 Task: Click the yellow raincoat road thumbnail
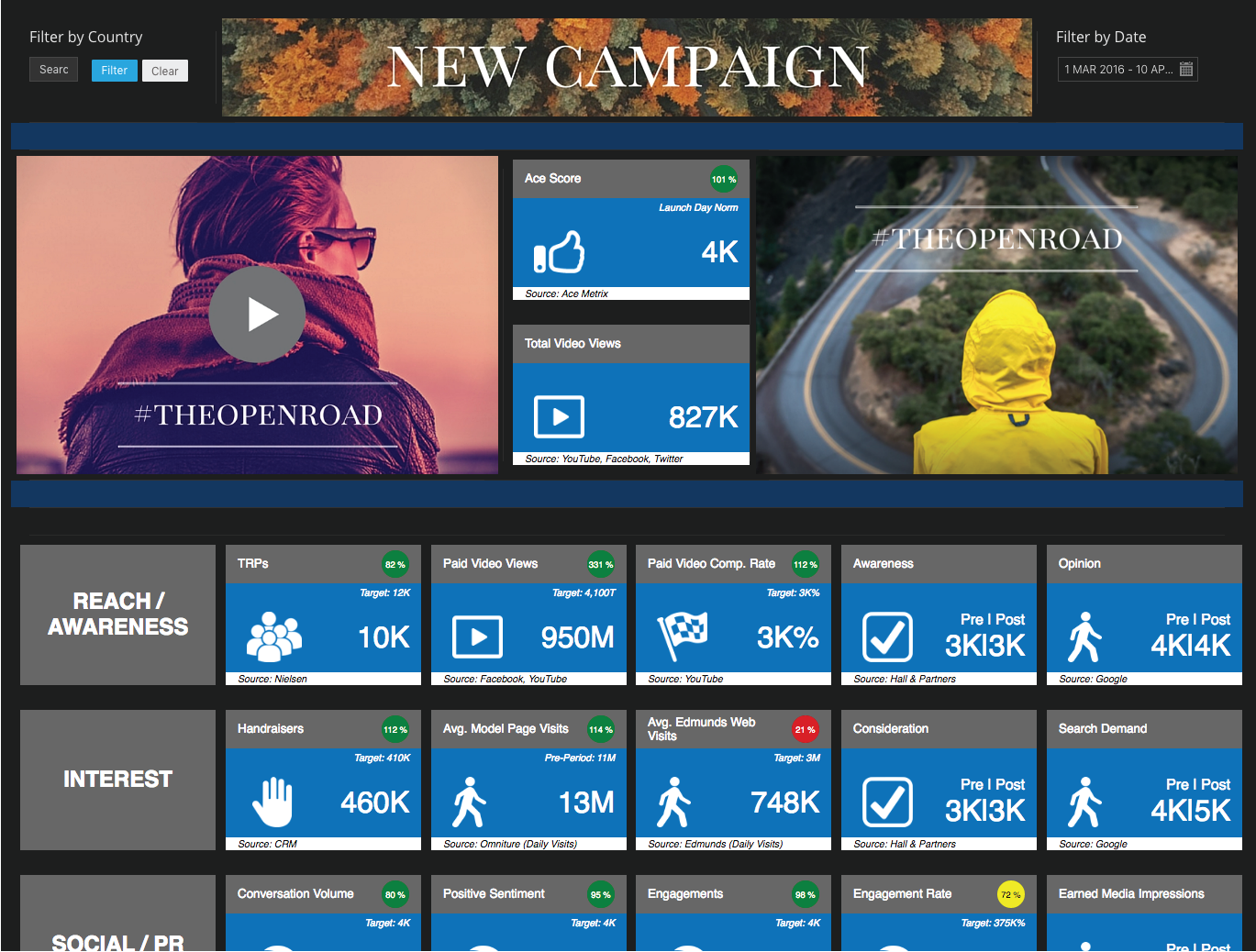[x=996, y=315]
